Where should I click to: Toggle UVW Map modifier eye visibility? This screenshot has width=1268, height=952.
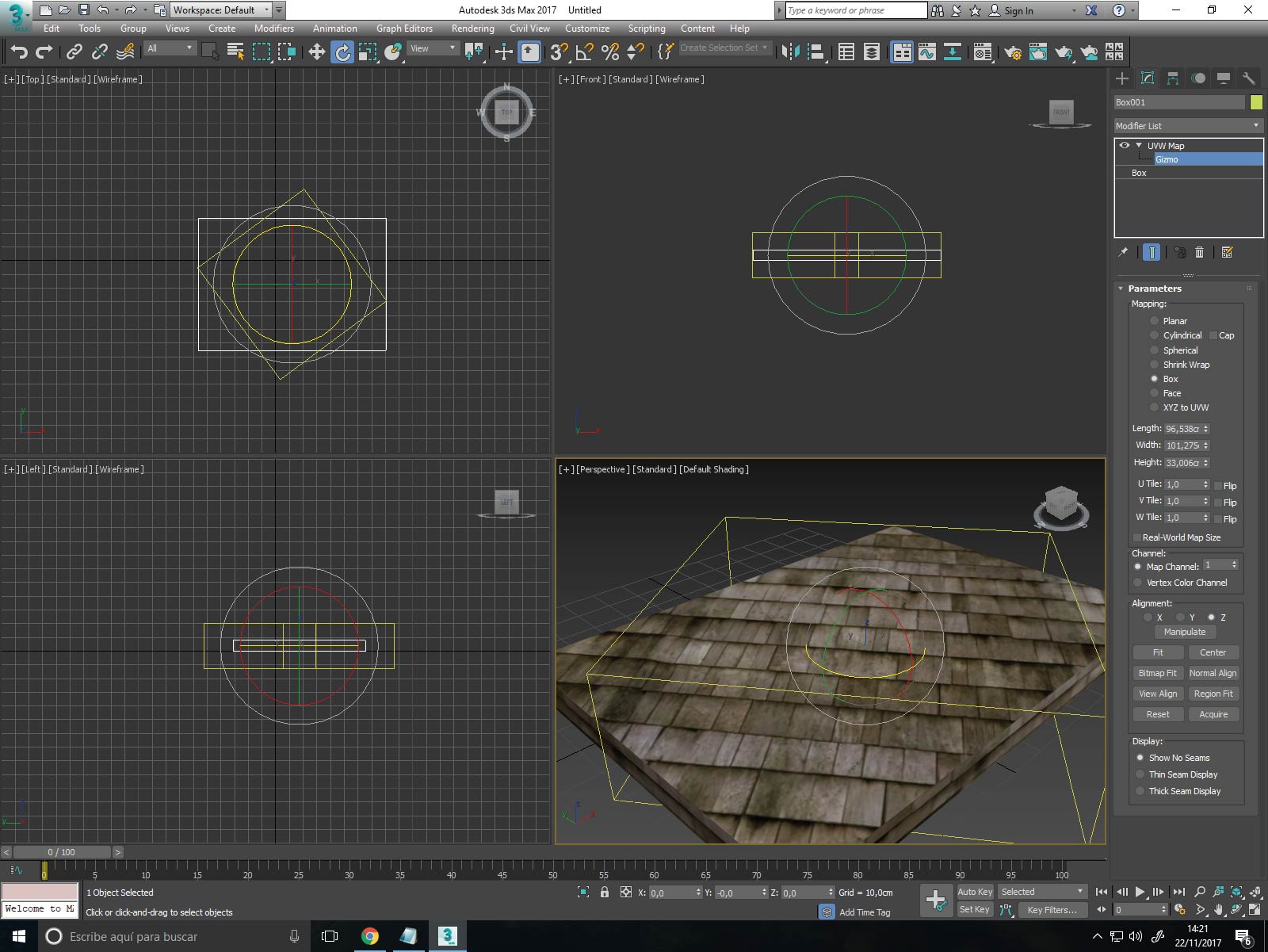coord(1124,146)
